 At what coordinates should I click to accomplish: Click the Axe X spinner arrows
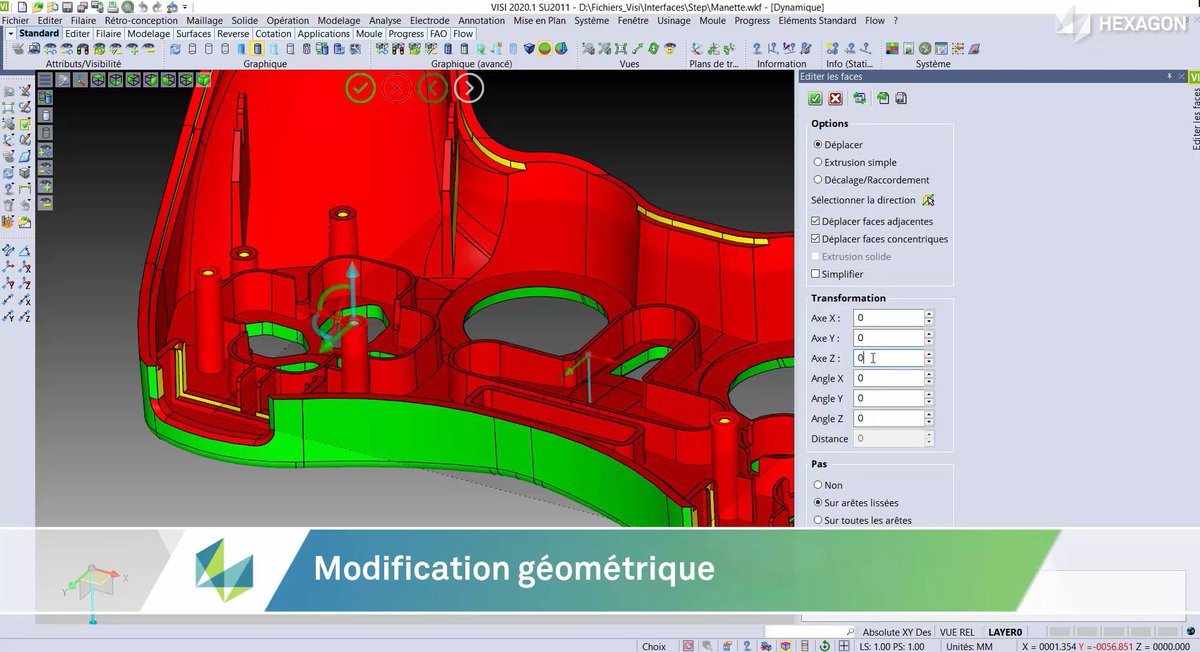click(929, 318)
